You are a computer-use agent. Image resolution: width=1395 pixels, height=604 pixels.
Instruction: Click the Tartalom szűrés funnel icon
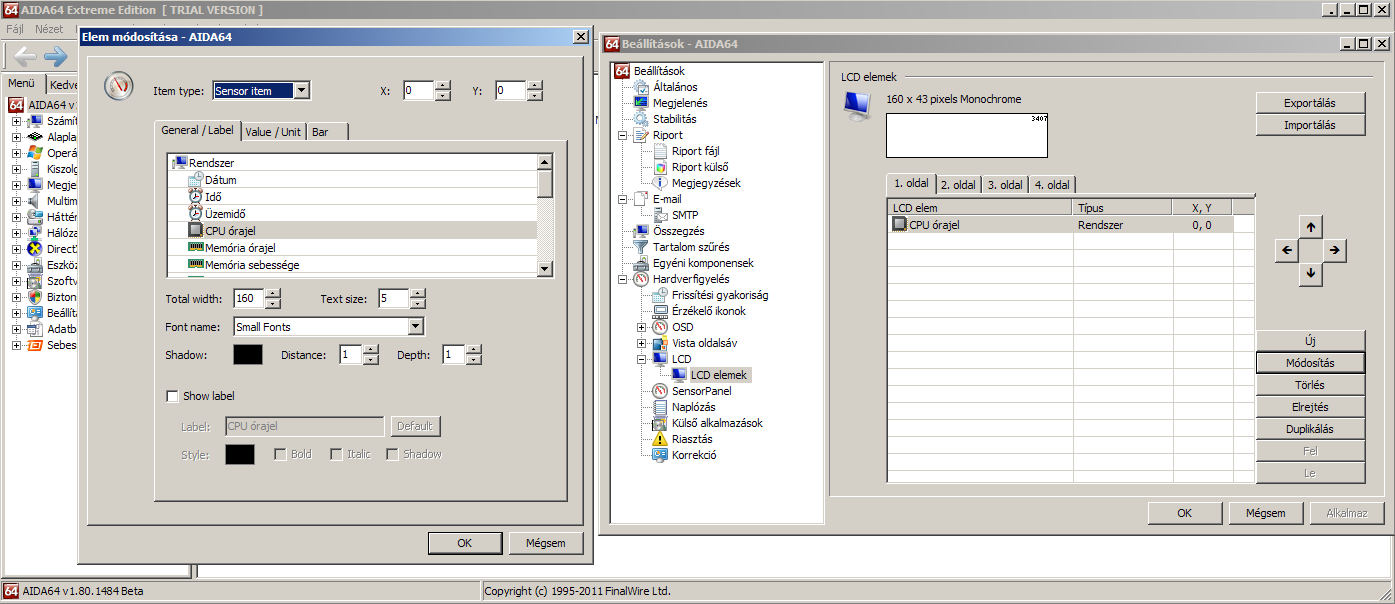coord(642,247)
